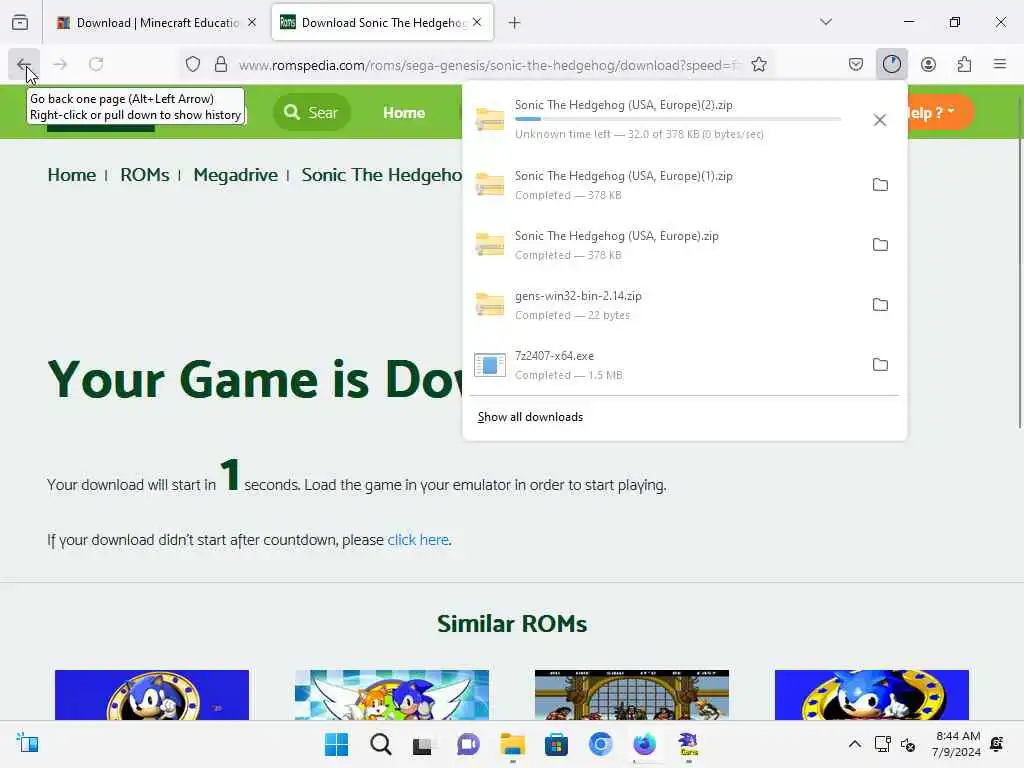Open Task View on the taskbar
The width and height of the screenshot is (1024, 768).
[x=423, y=744]
